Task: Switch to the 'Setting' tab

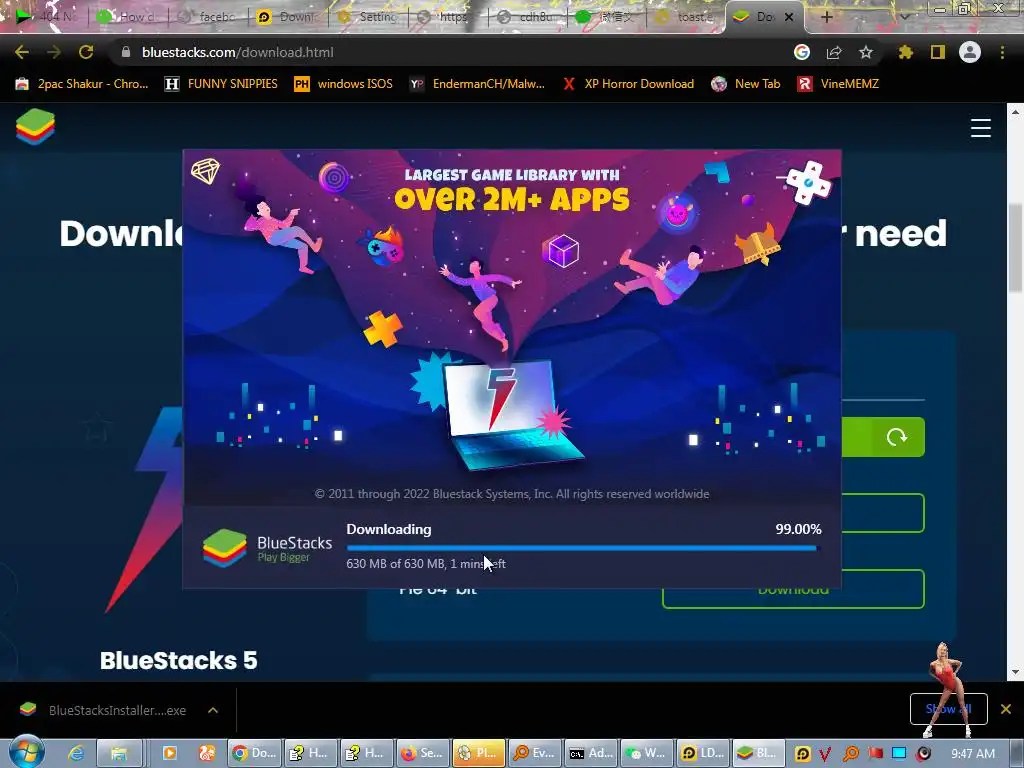Action: pos(368,17)
